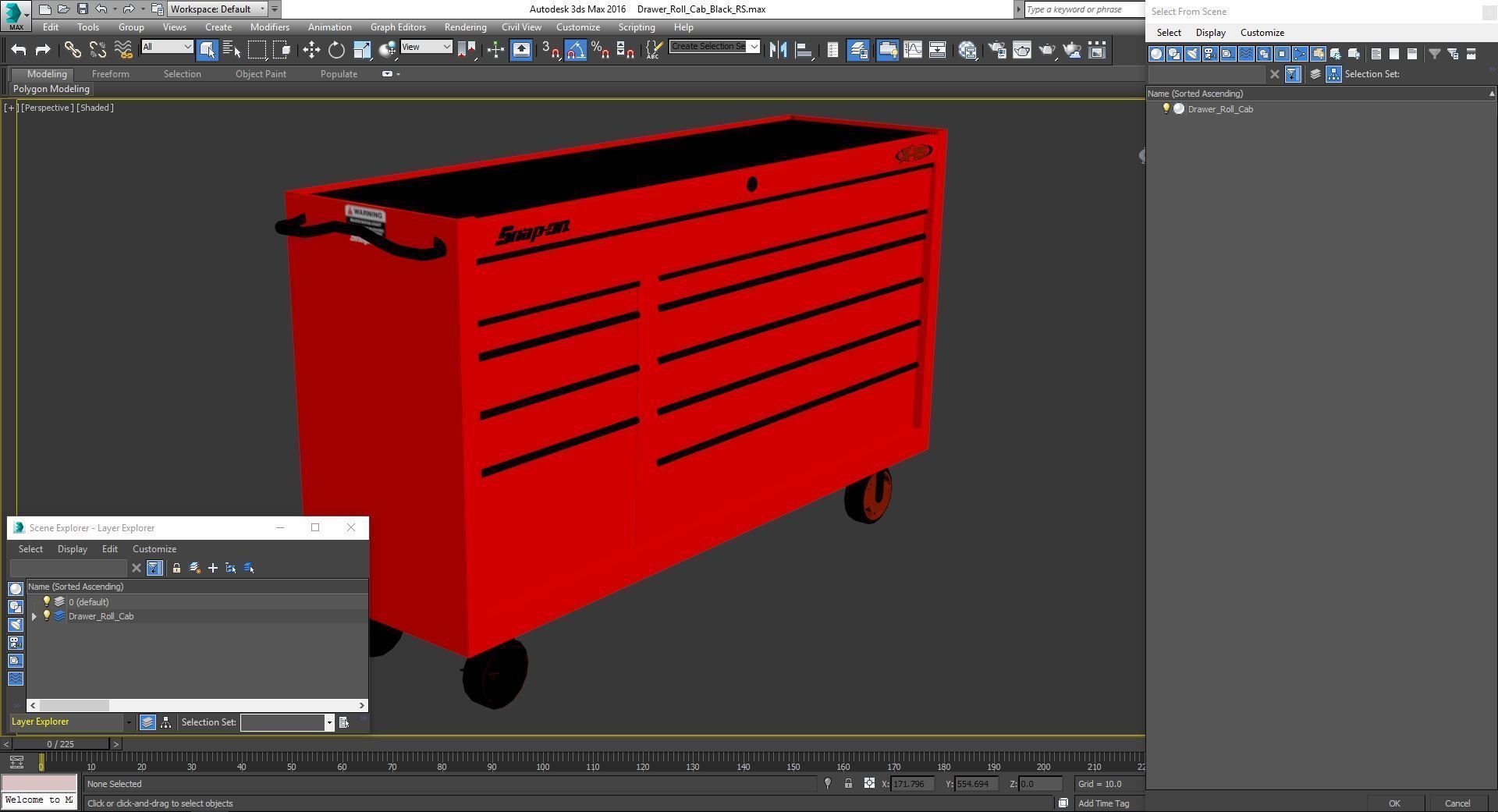The image size is (1498, 812).
Task: Open the Schematic View icon
Action: coord(937,50)
